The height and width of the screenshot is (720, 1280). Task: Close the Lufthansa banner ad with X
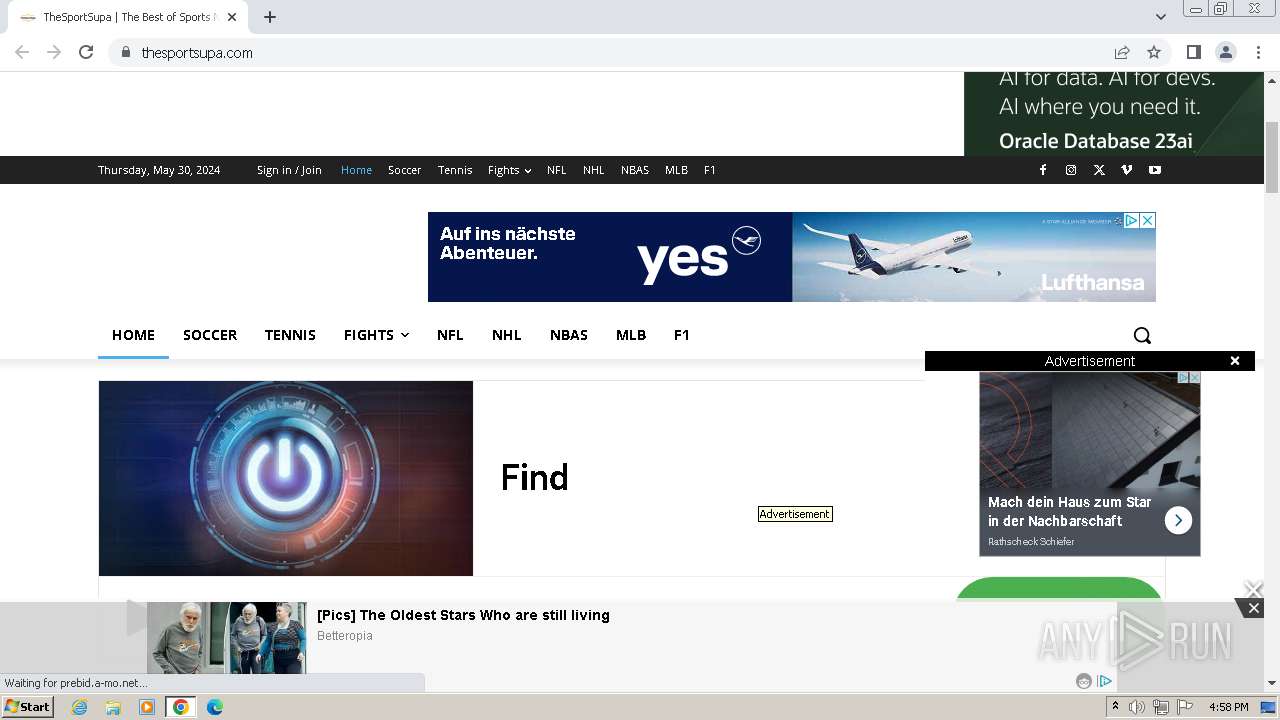(1148, 220)
